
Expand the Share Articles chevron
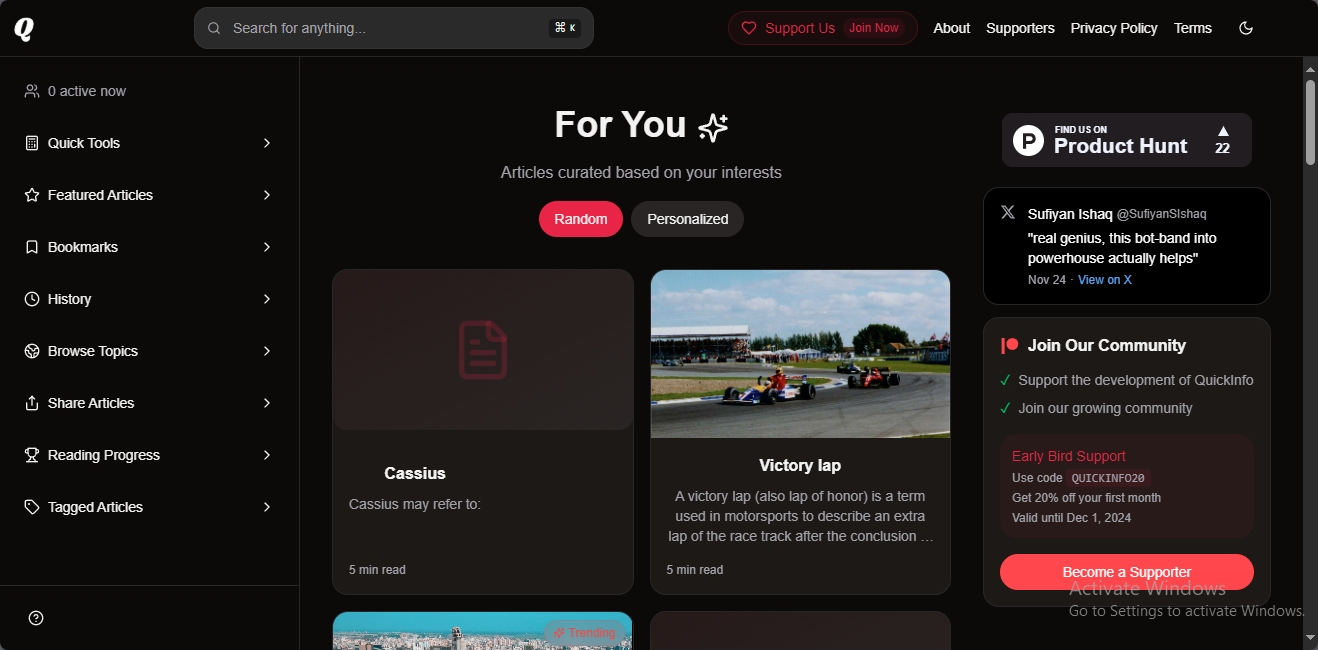pyautogui.click(x=267, y=403)
